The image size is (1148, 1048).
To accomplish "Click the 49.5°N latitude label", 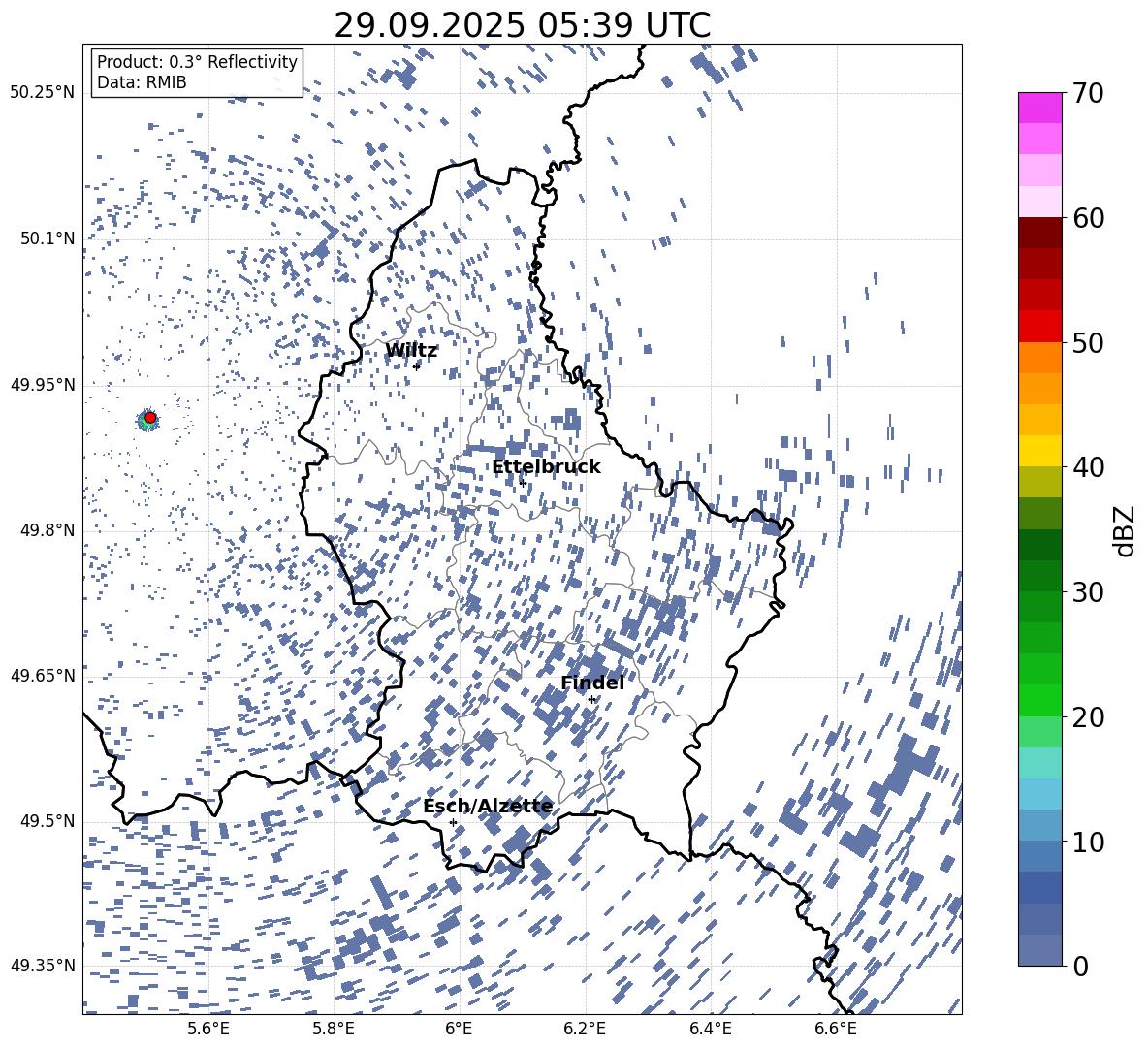I will tap(48, 820).
